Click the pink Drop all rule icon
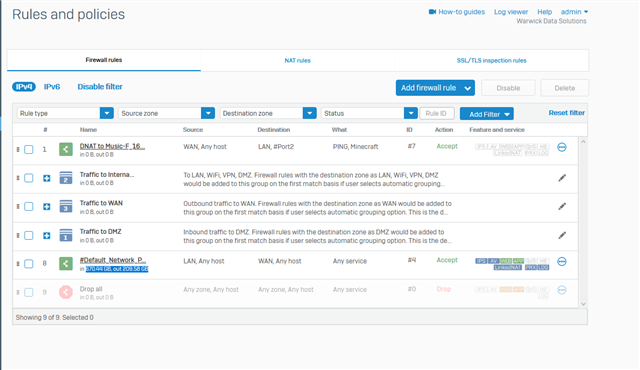The width and height of the screenshot is (640, 370). (x=66, y=292)
